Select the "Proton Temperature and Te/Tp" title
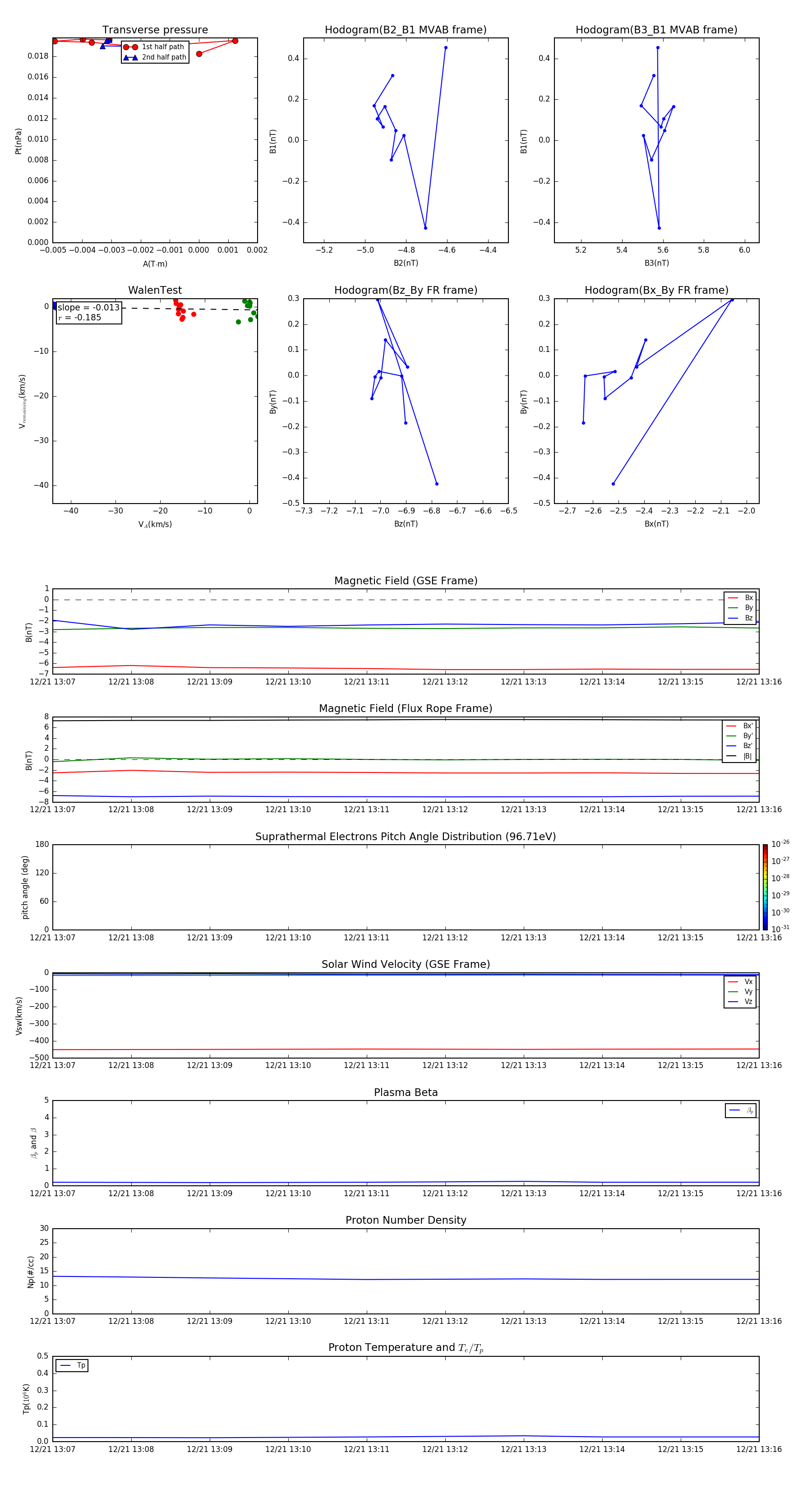 [x=406, y=1348]
